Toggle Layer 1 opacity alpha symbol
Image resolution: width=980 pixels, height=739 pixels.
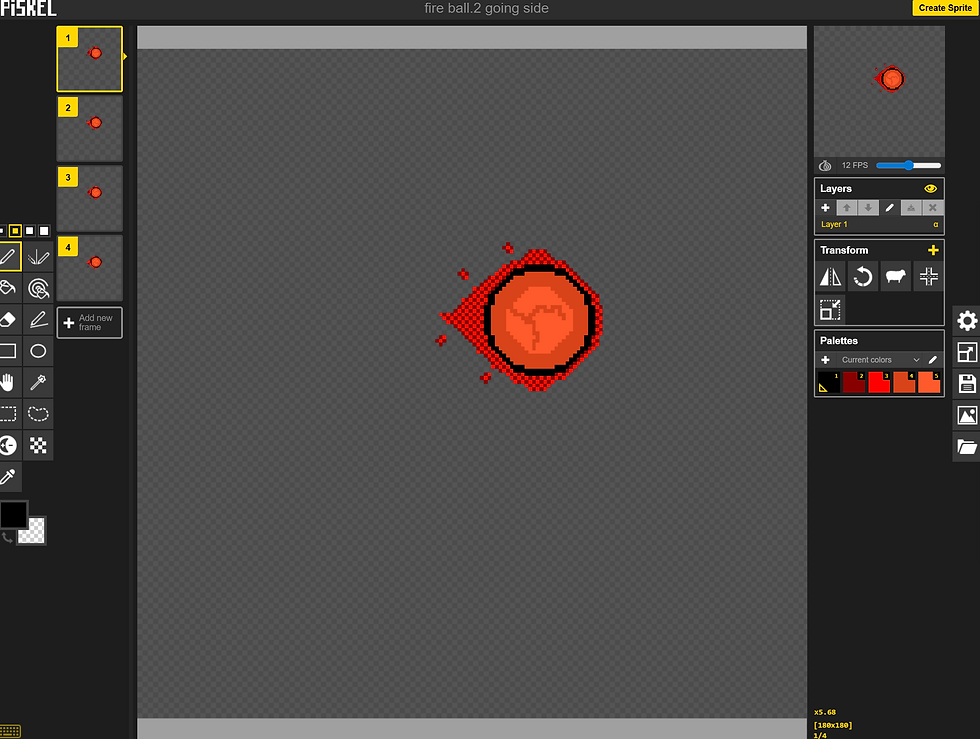point(936,224)
